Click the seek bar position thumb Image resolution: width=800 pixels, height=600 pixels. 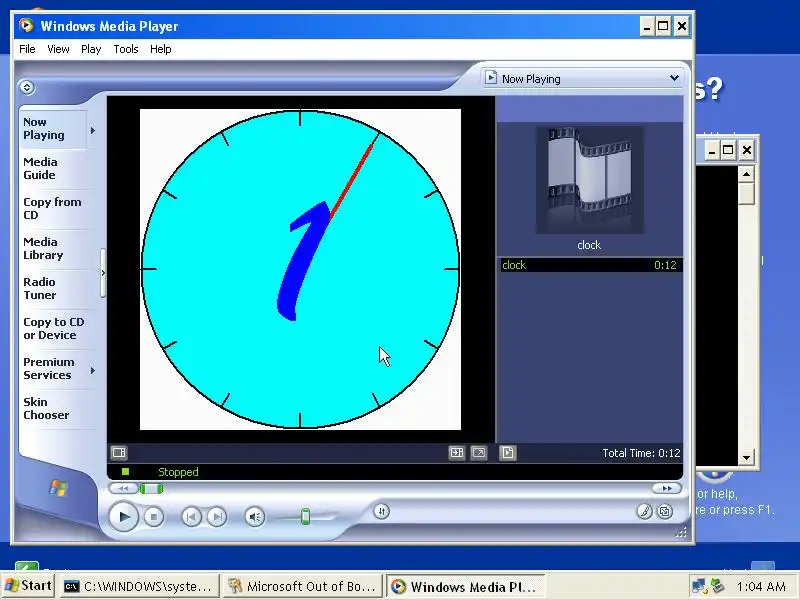click(x=152, y=489)
